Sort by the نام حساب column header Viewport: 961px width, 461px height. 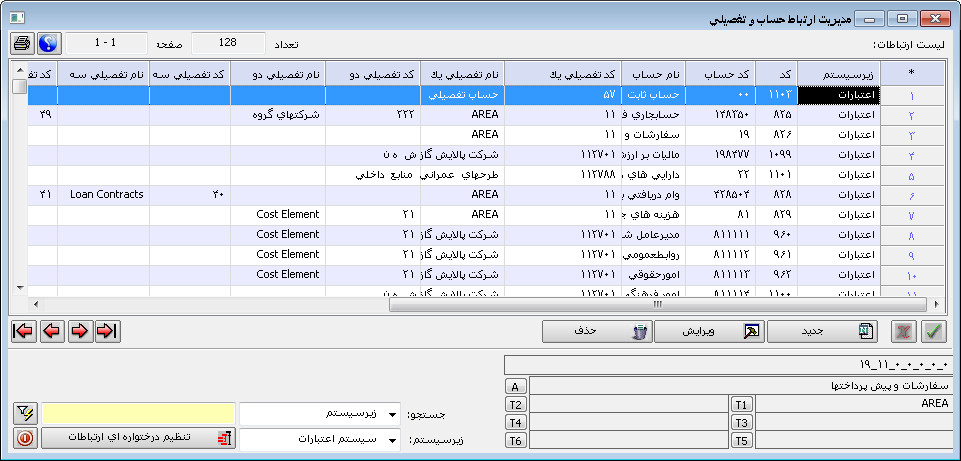click(x=661, y=74)
